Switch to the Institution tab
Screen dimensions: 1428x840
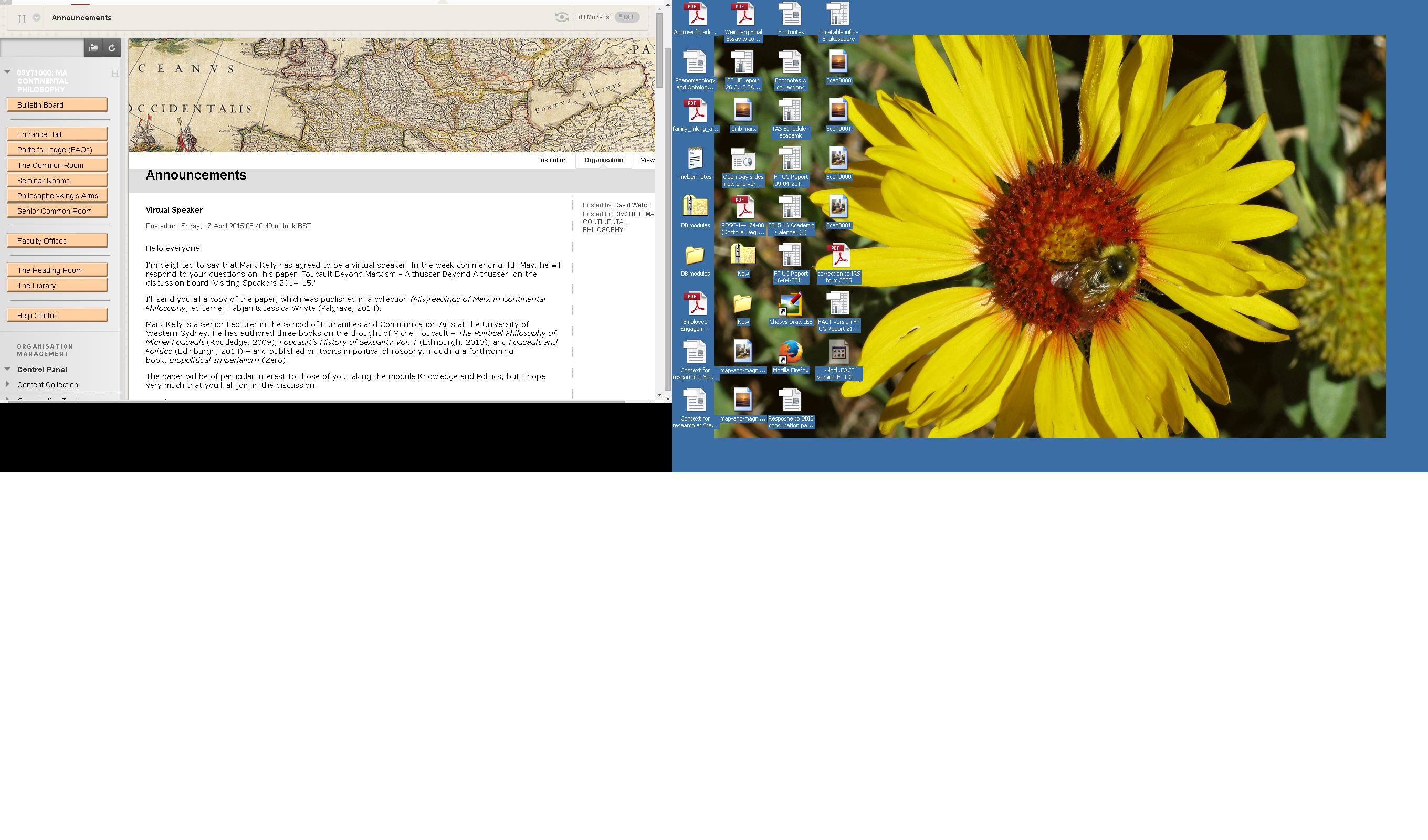552,160
